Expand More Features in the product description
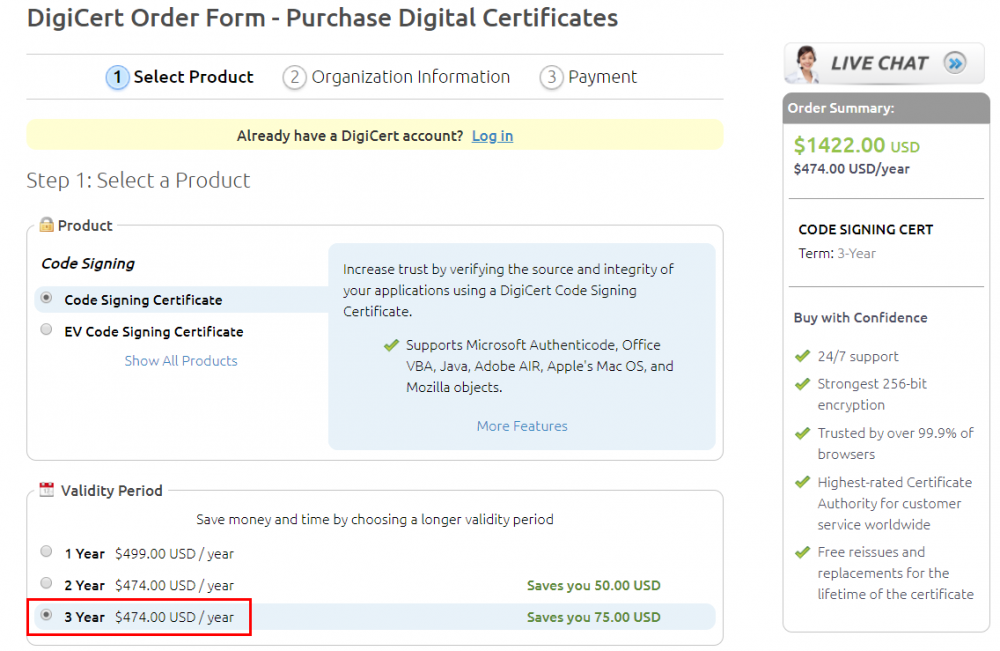Viewport: 1000px width, 651px height. [x=522, y=426]
